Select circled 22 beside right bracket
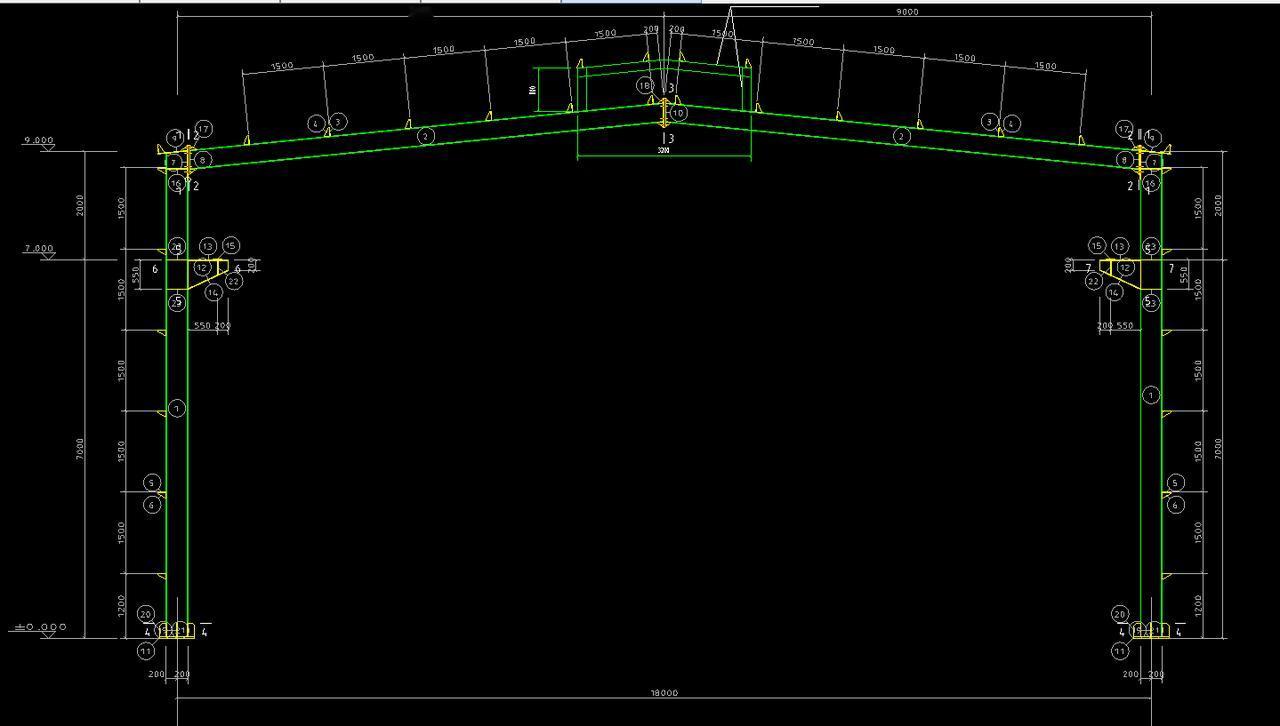Screen dimensions: 1280x726 pyautogui.click(x=1093, y=281)
